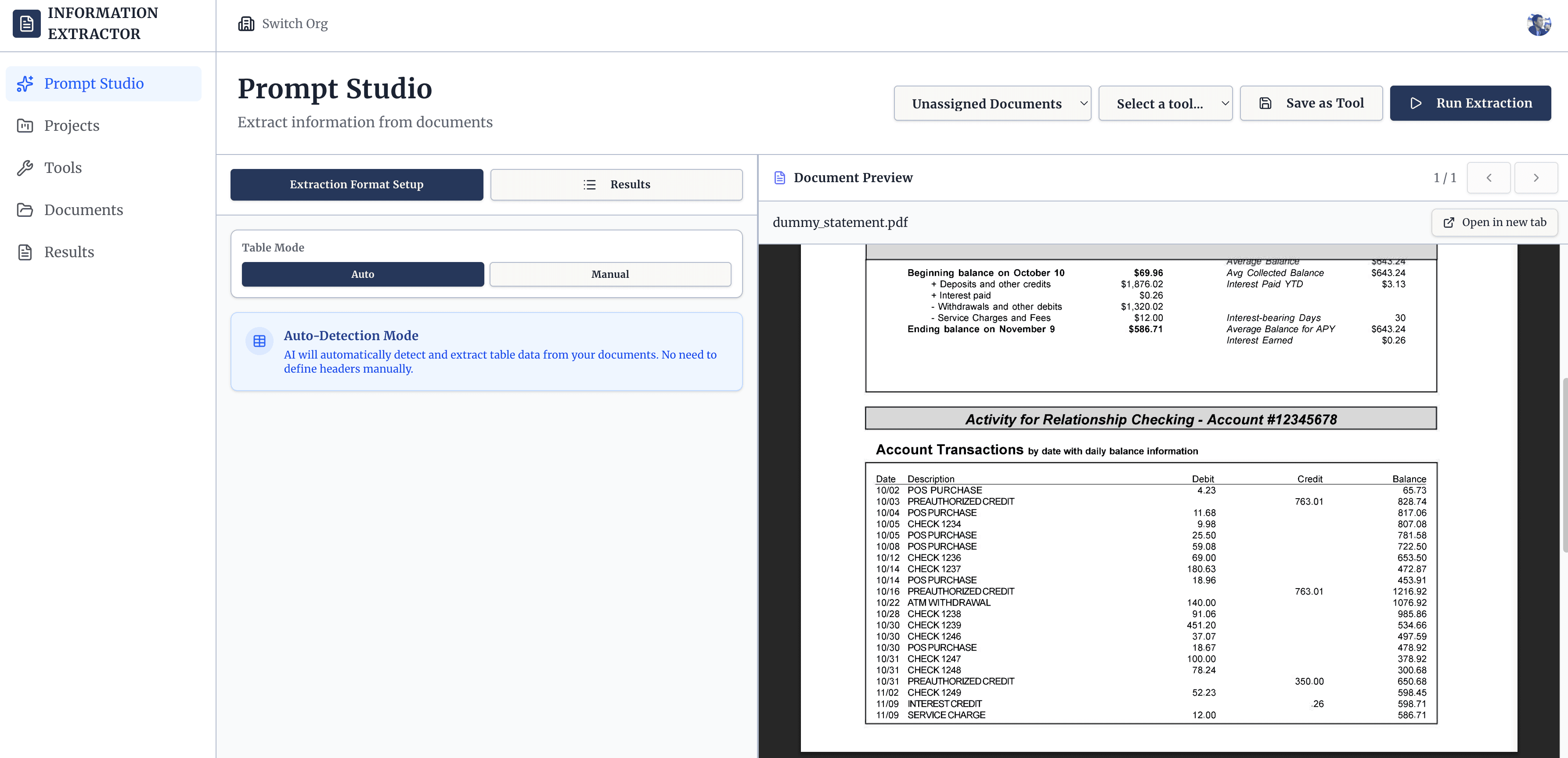Select the Prompt Studio sparkle icon

(x=25, y=83)
